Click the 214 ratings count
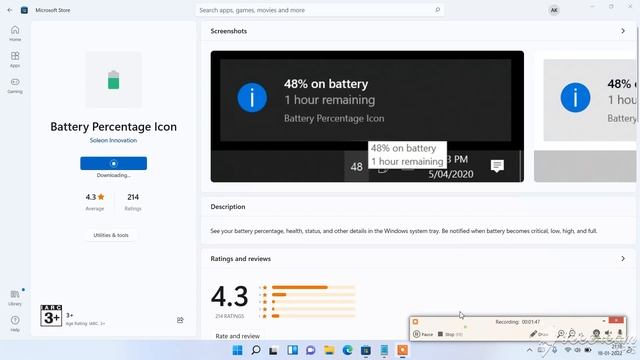Viewport: 640px width, 360px height. (133, 202)
